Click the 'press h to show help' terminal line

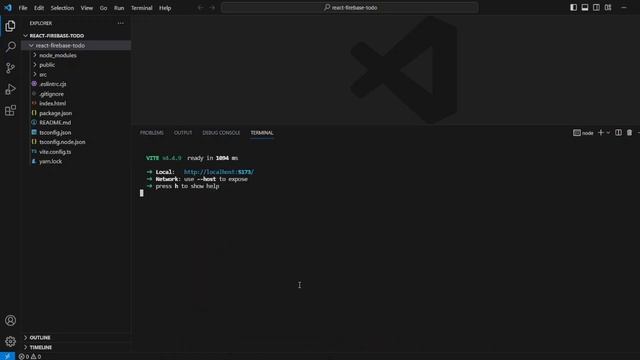pos(183,186)
